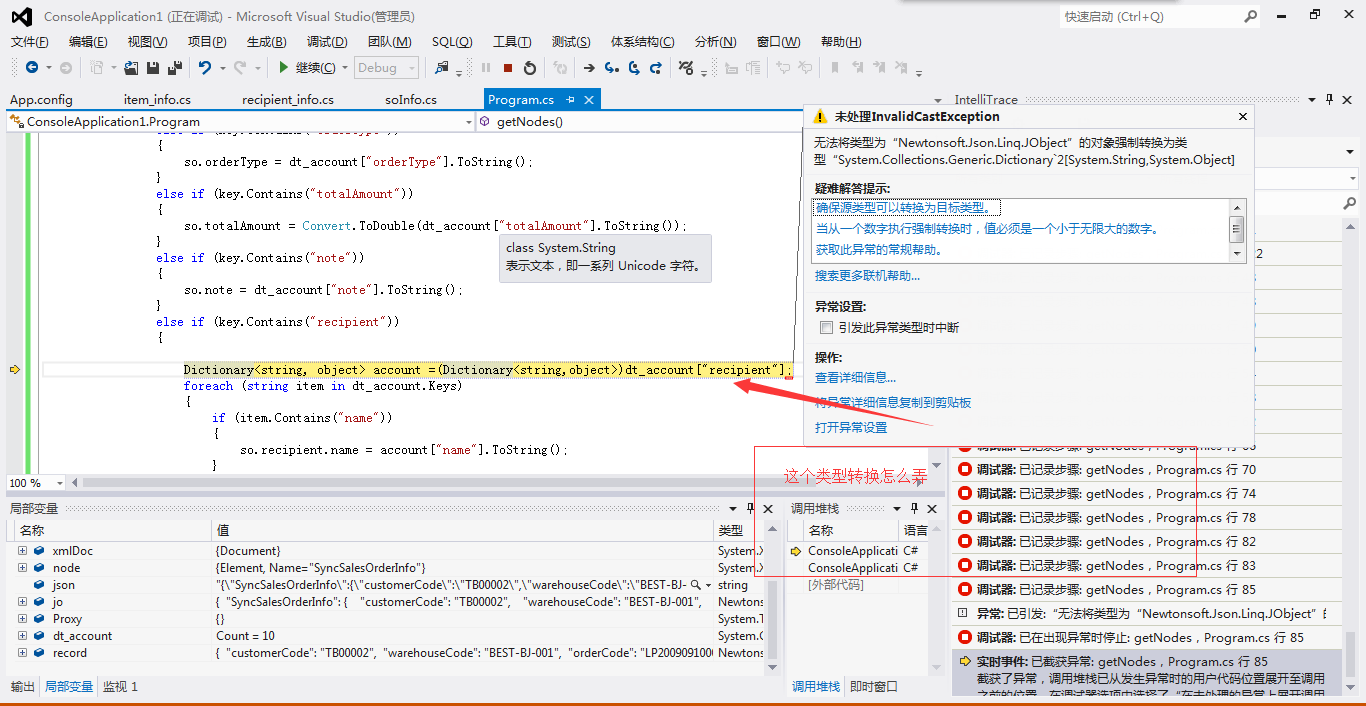Viewport: 1366px width, 706px height.
Task: Open the getNodes() member dropdown
Action: (640, 122)
